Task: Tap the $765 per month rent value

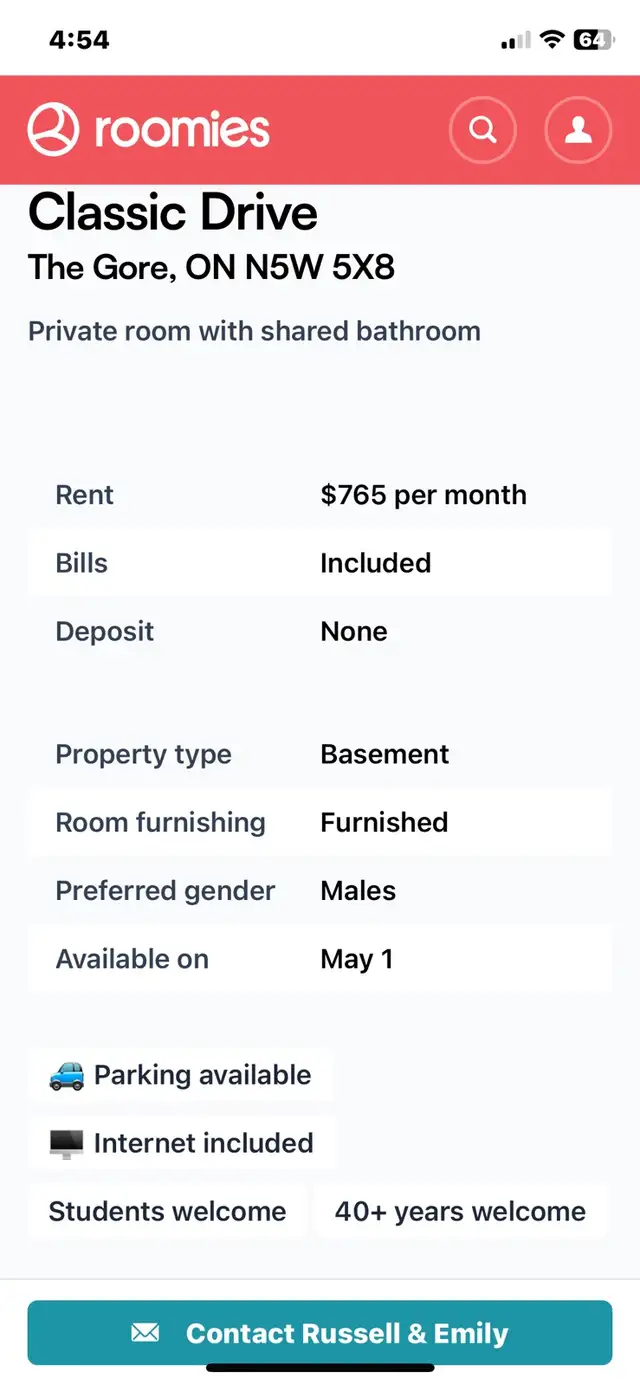Action: tap(423, 495)
